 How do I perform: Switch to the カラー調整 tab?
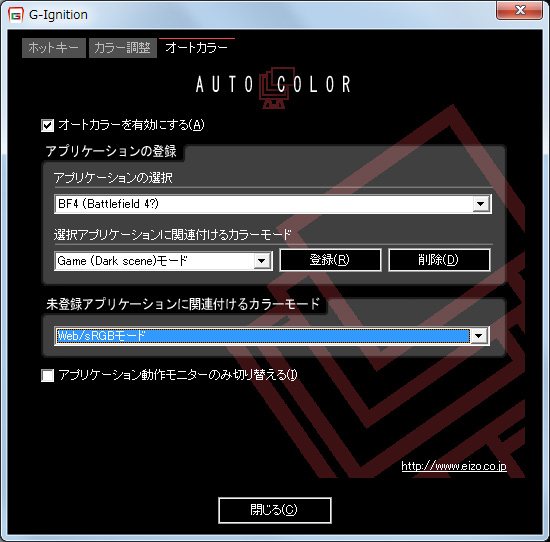point(122,48)
